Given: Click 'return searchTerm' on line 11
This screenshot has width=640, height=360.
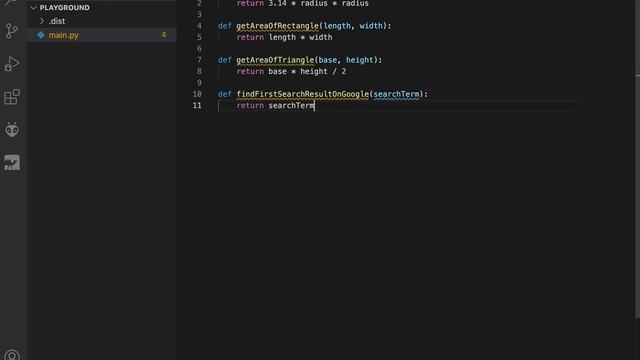Looking at the screenshot, I should tap(276, 106).
